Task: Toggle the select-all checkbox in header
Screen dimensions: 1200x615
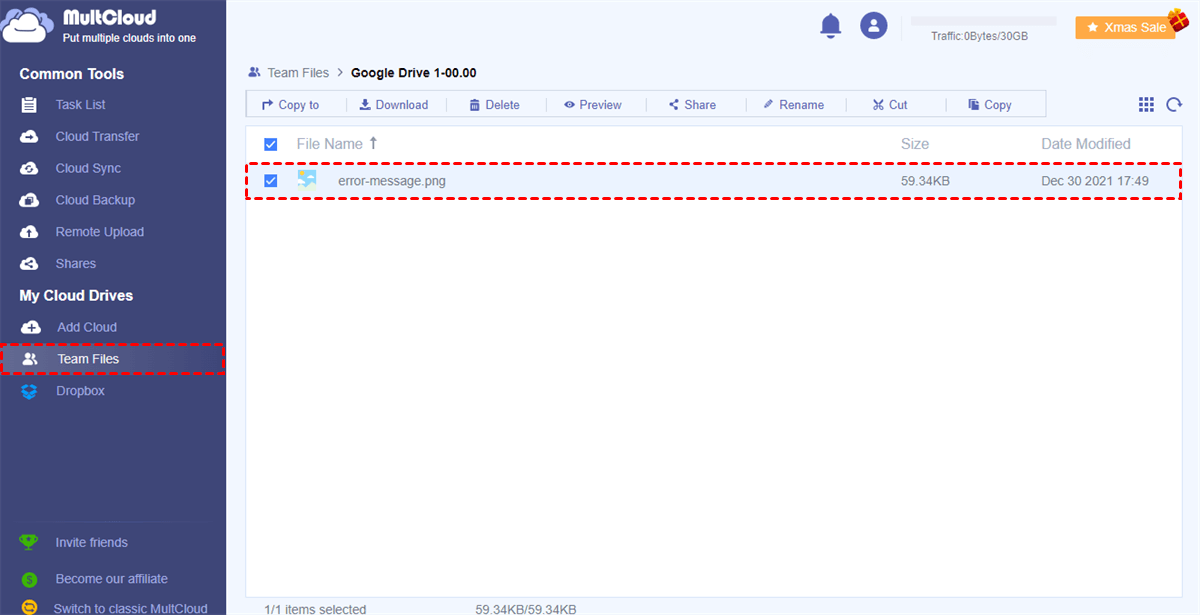Action: (x=270, y=144)
